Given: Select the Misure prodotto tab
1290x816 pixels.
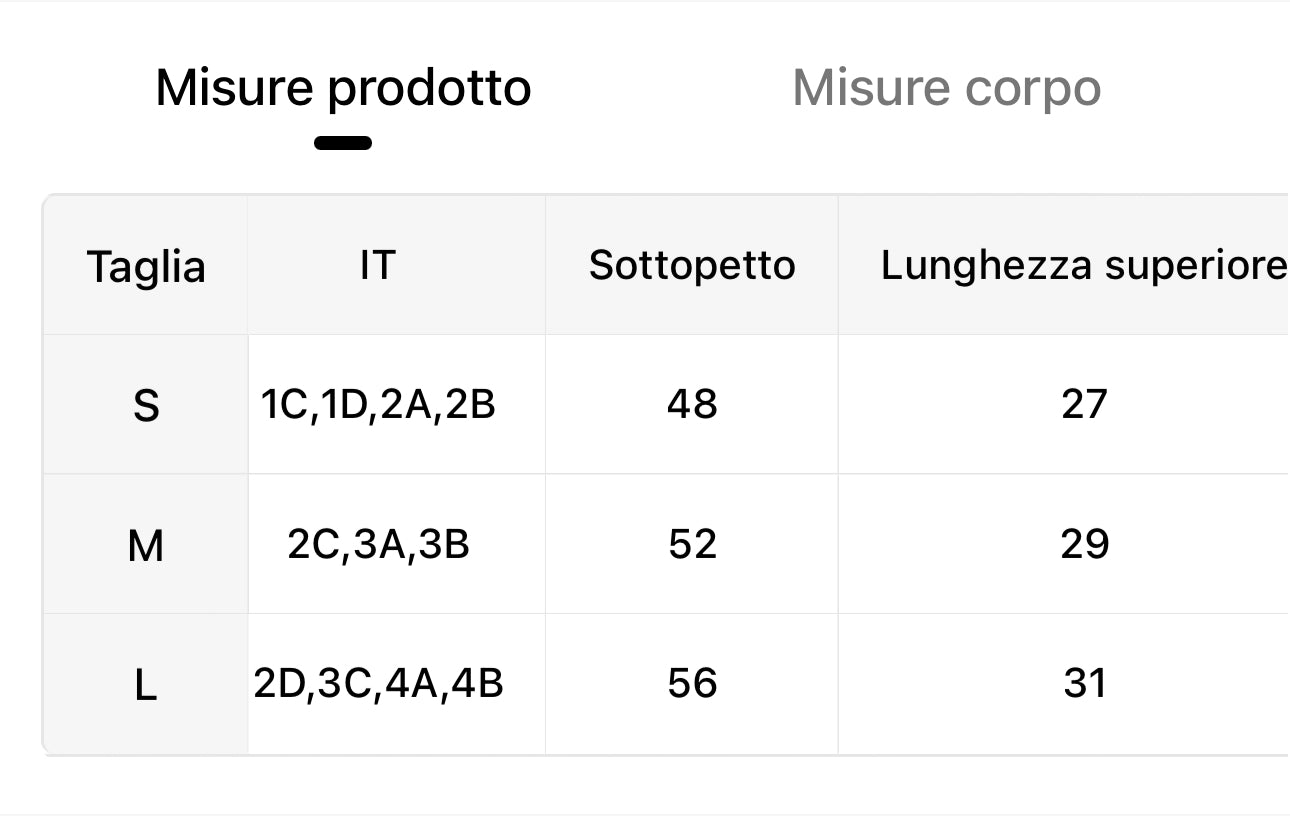Looking at the screenshot, I should 343,88.
